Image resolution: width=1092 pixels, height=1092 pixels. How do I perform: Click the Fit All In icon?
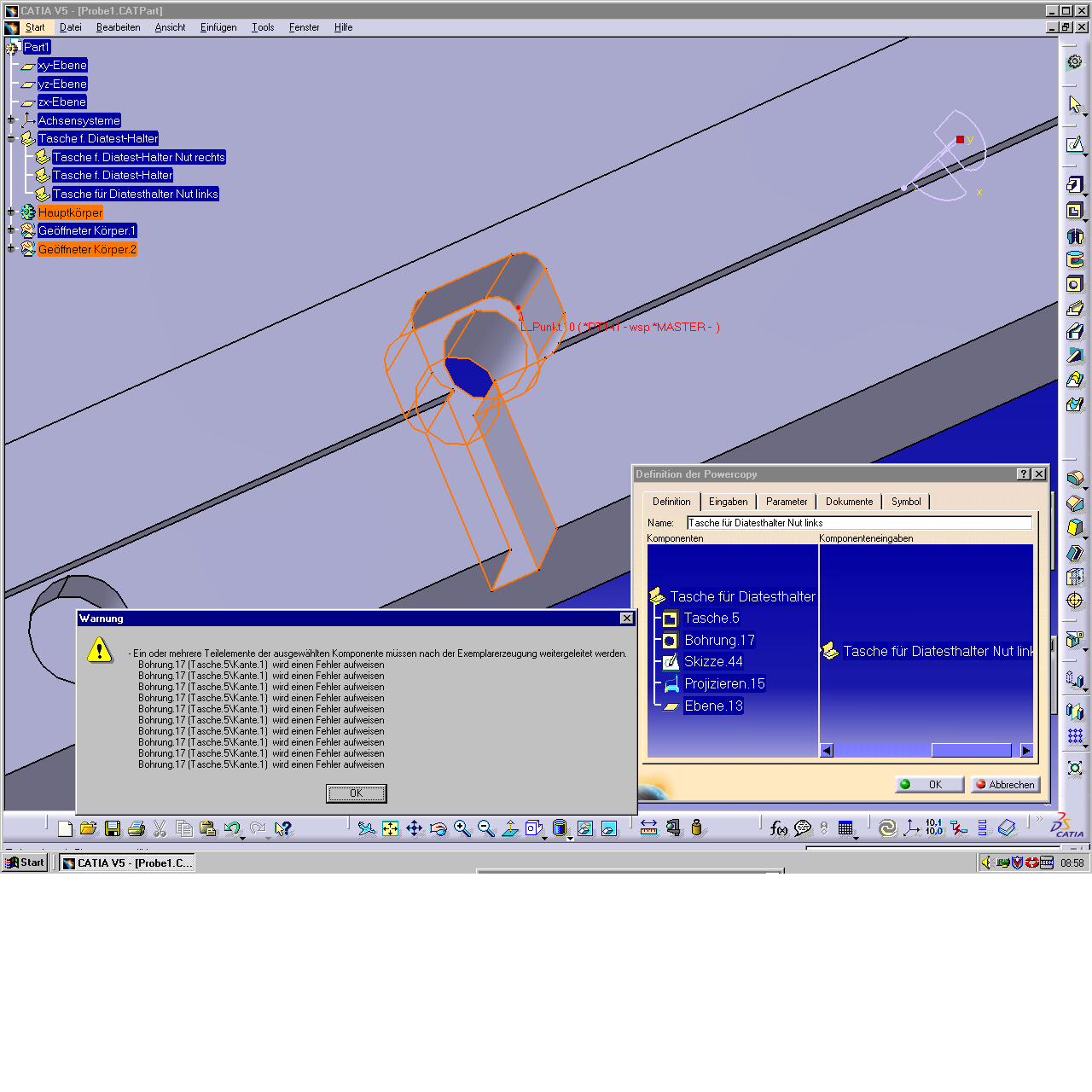[x=391, y=828]
